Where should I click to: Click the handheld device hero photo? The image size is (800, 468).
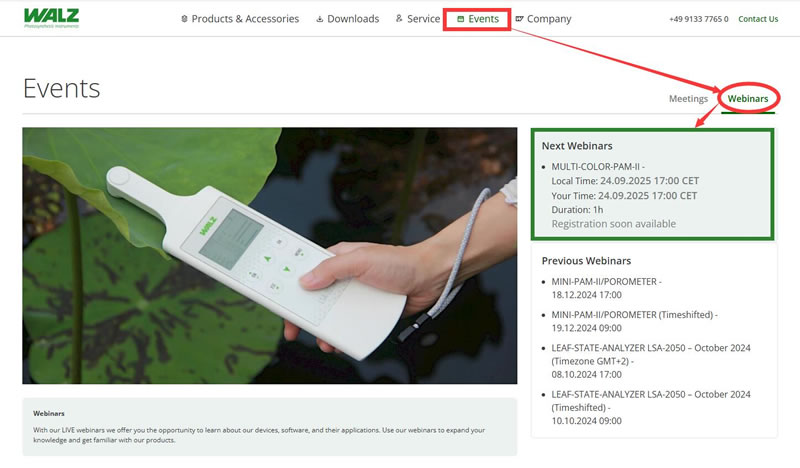tap(270, 255)
